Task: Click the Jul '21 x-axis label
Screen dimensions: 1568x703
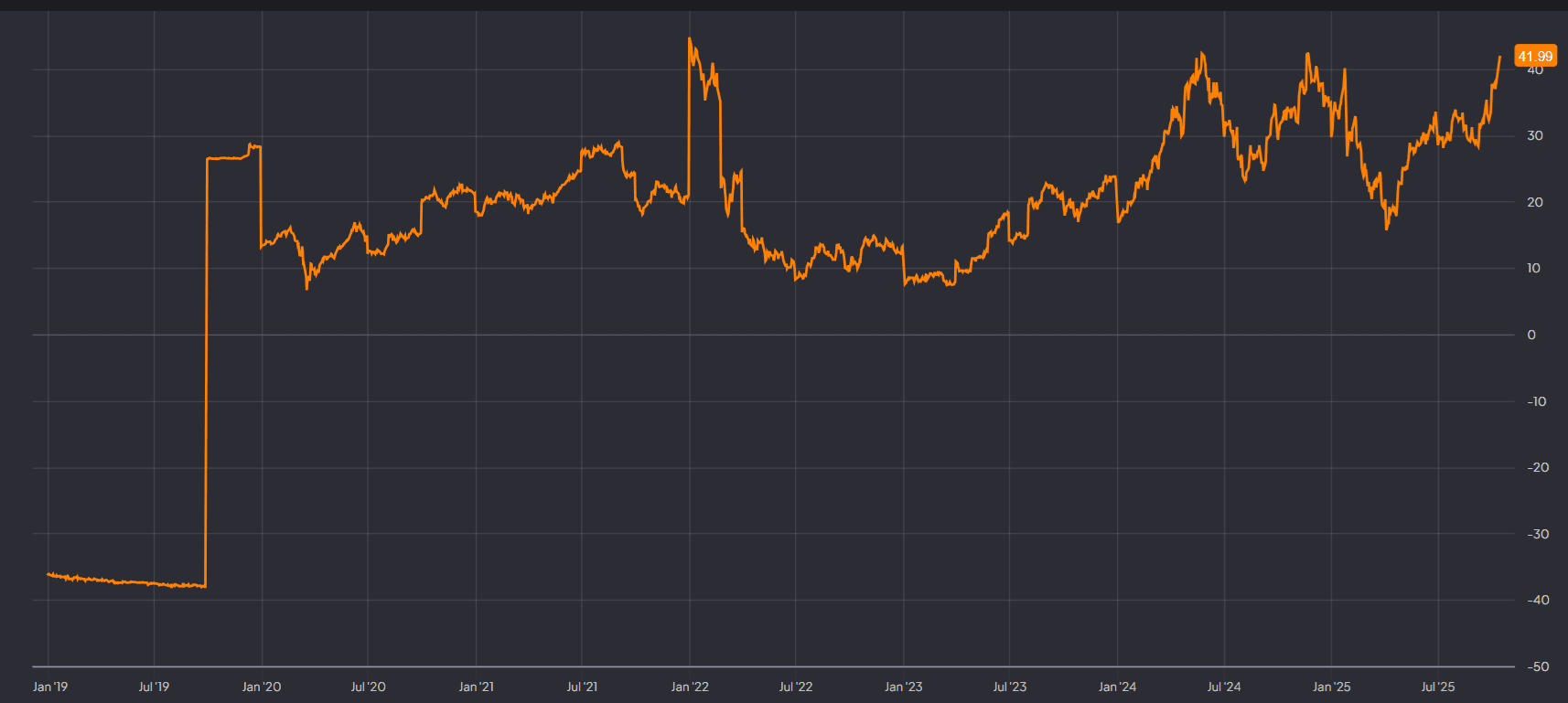Action: pyautogui.click(x=582, y=687)
